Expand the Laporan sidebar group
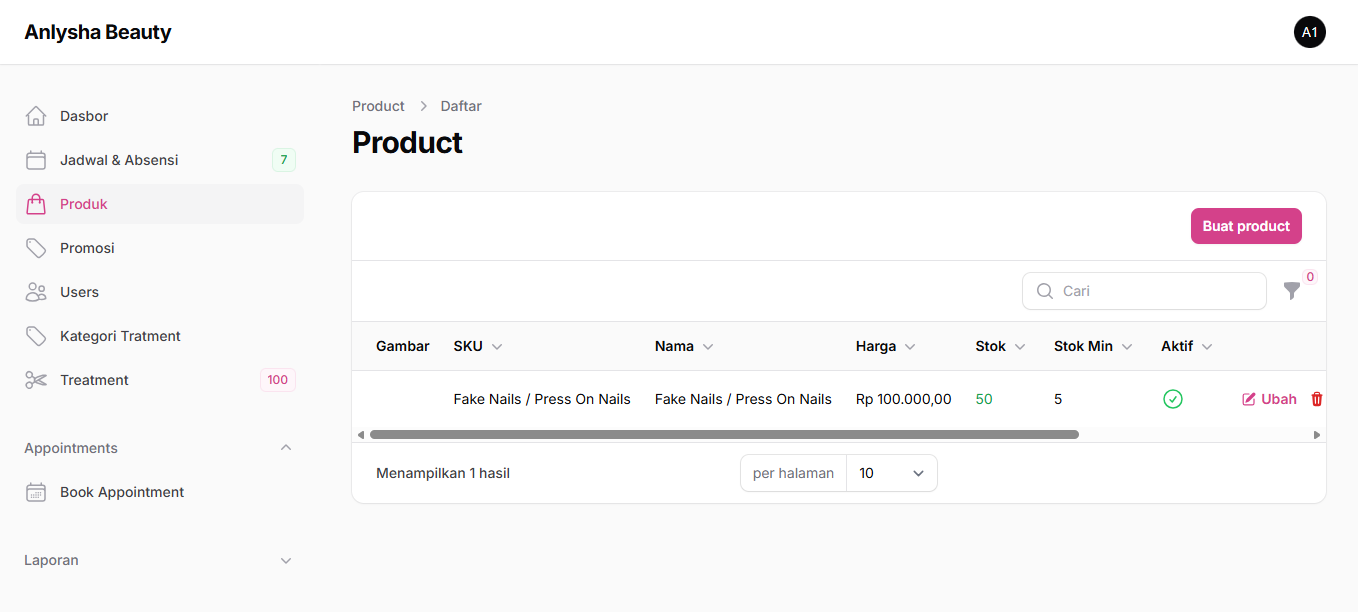 click(x=286, y=560)
